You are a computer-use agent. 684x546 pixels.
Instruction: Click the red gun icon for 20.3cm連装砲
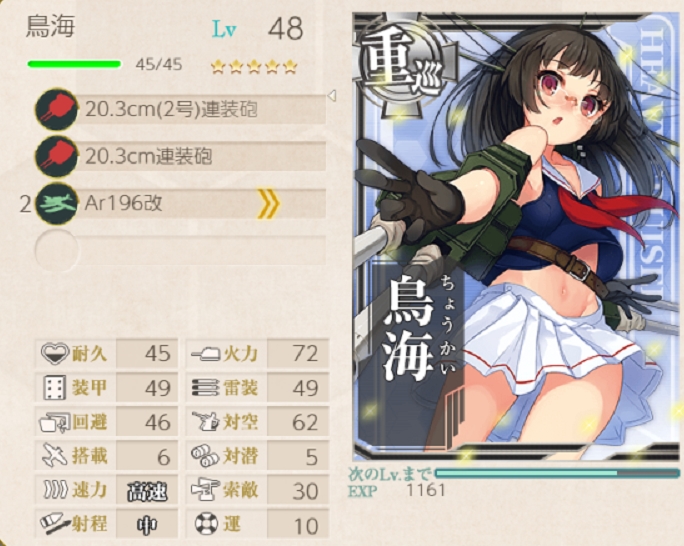pos(56,156)
